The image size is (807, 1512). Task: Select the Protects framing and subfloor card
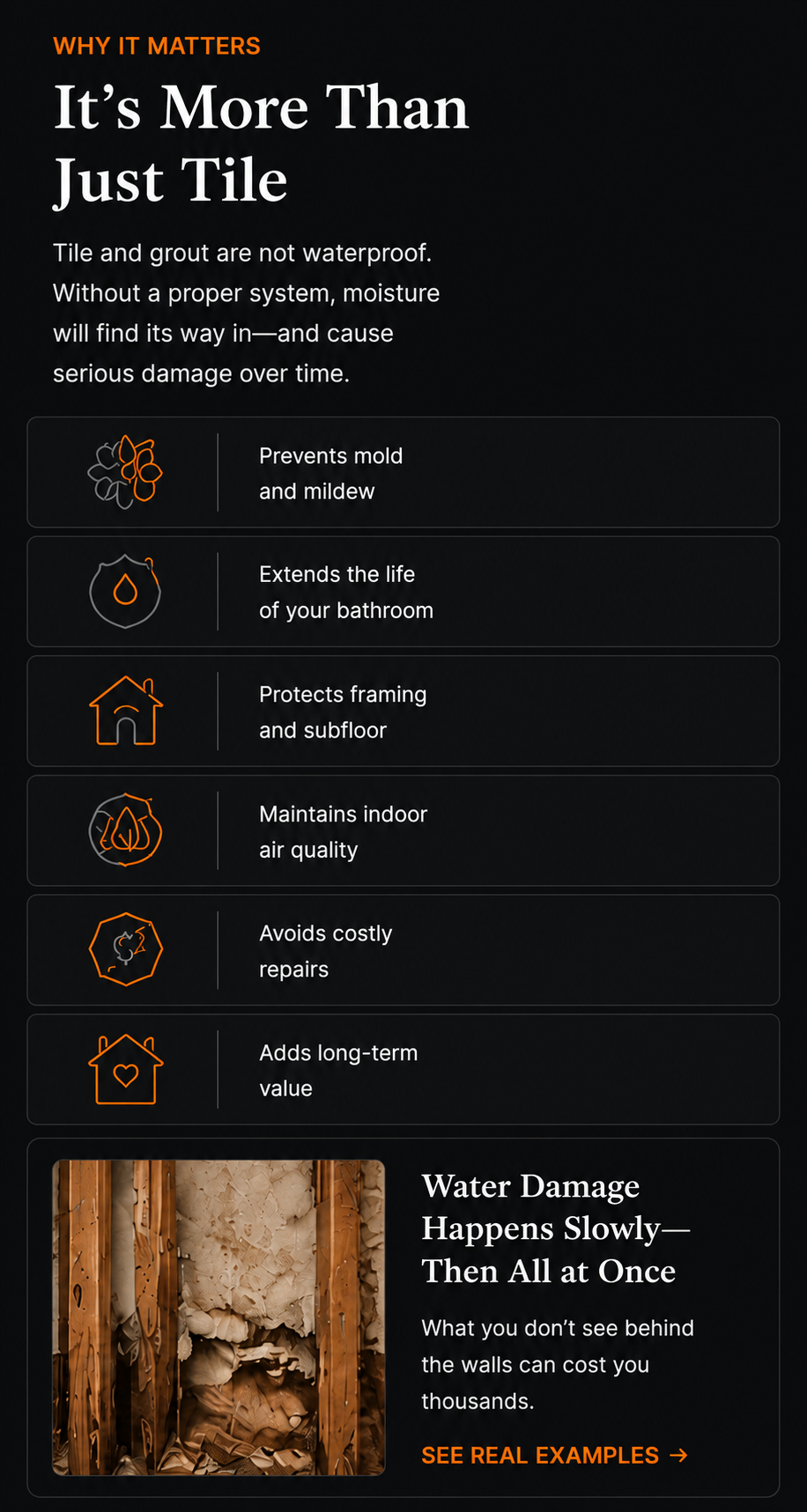(403, 711)
